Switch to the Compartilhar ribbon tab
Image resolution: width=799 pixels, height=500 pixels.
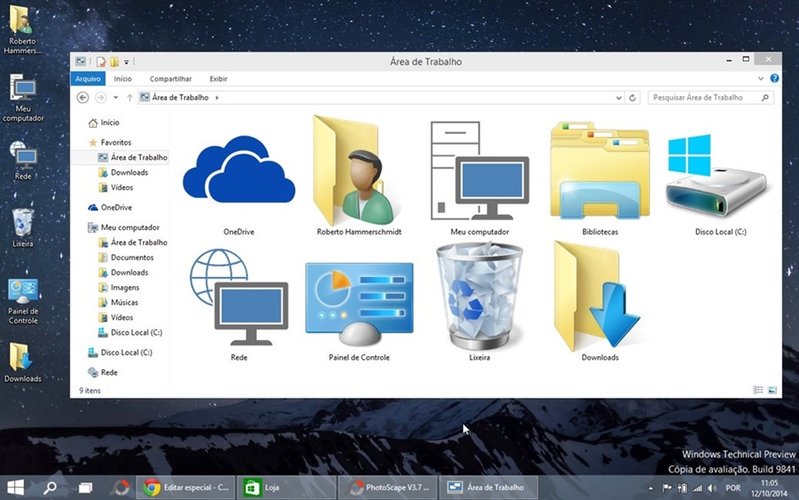pos(171,78)
